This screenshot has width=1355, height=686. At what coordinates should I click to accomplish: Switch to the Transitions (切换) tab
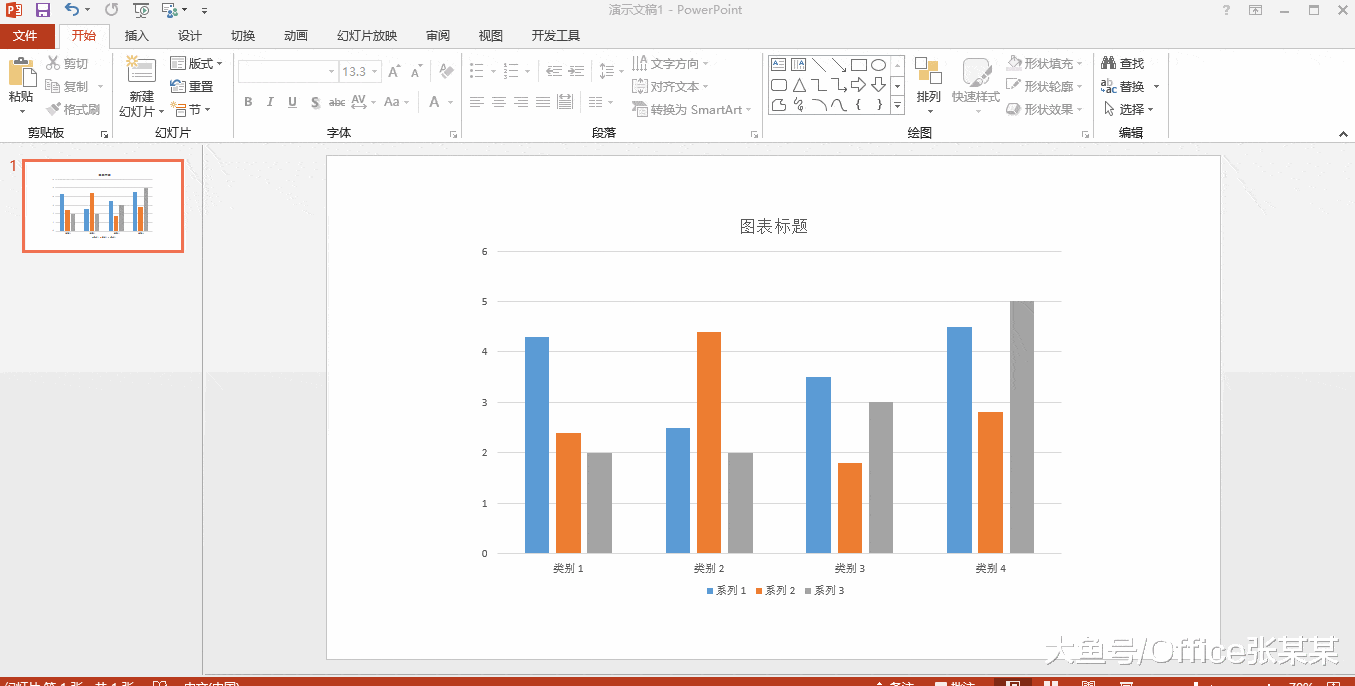click(x=243, y=36)
